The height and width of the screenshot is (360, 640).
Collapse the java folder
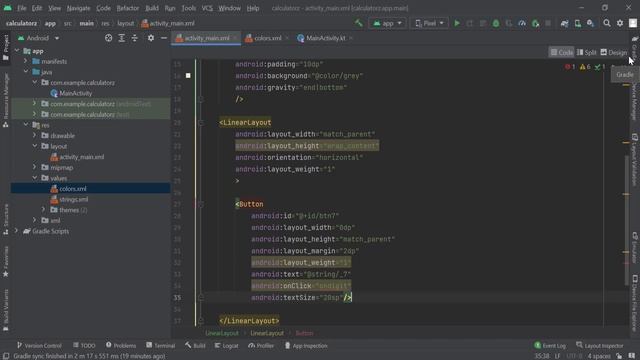click(26, 72)
